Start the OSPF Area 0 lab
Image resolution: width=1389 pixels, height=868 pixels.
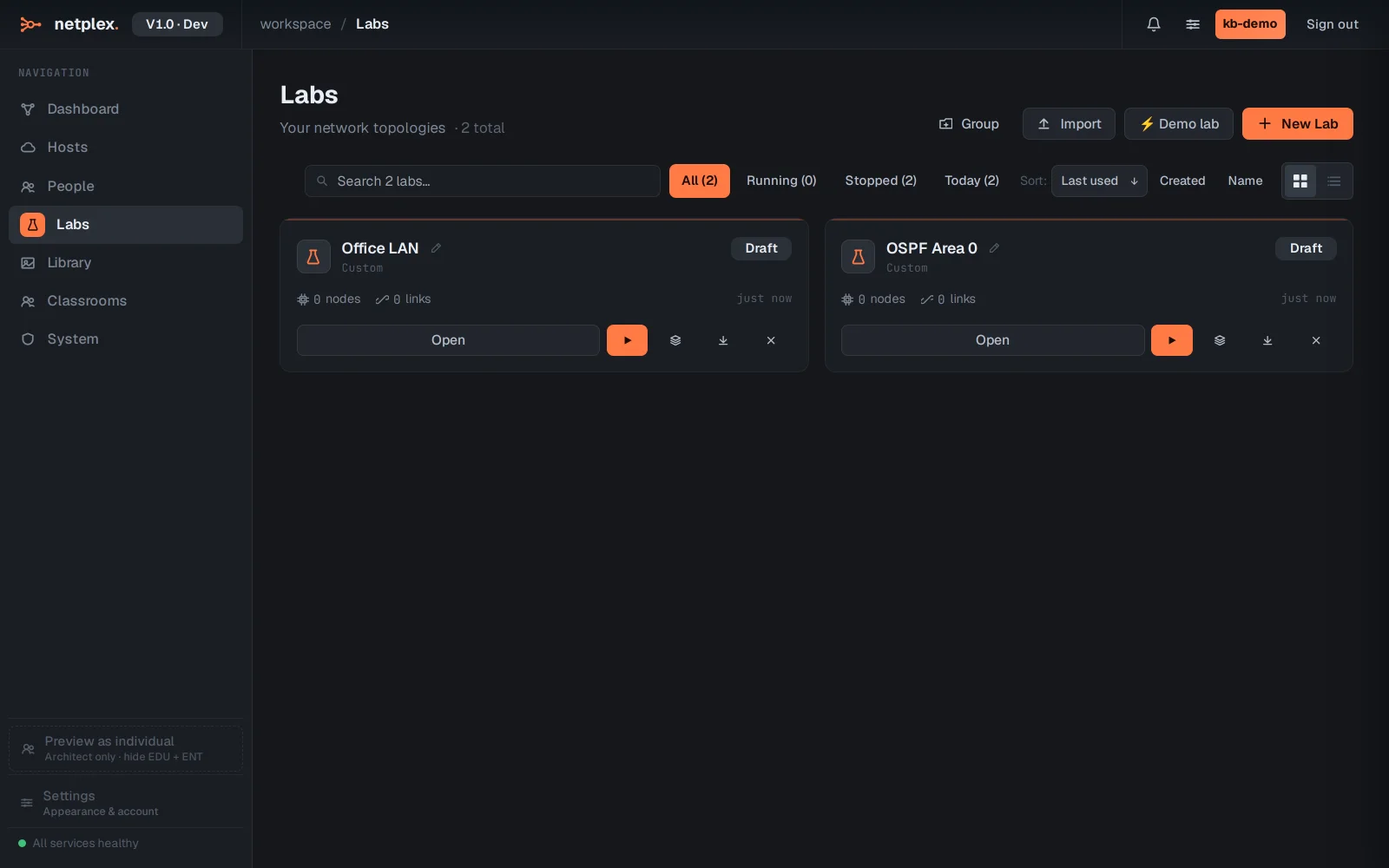point(1172,340)
